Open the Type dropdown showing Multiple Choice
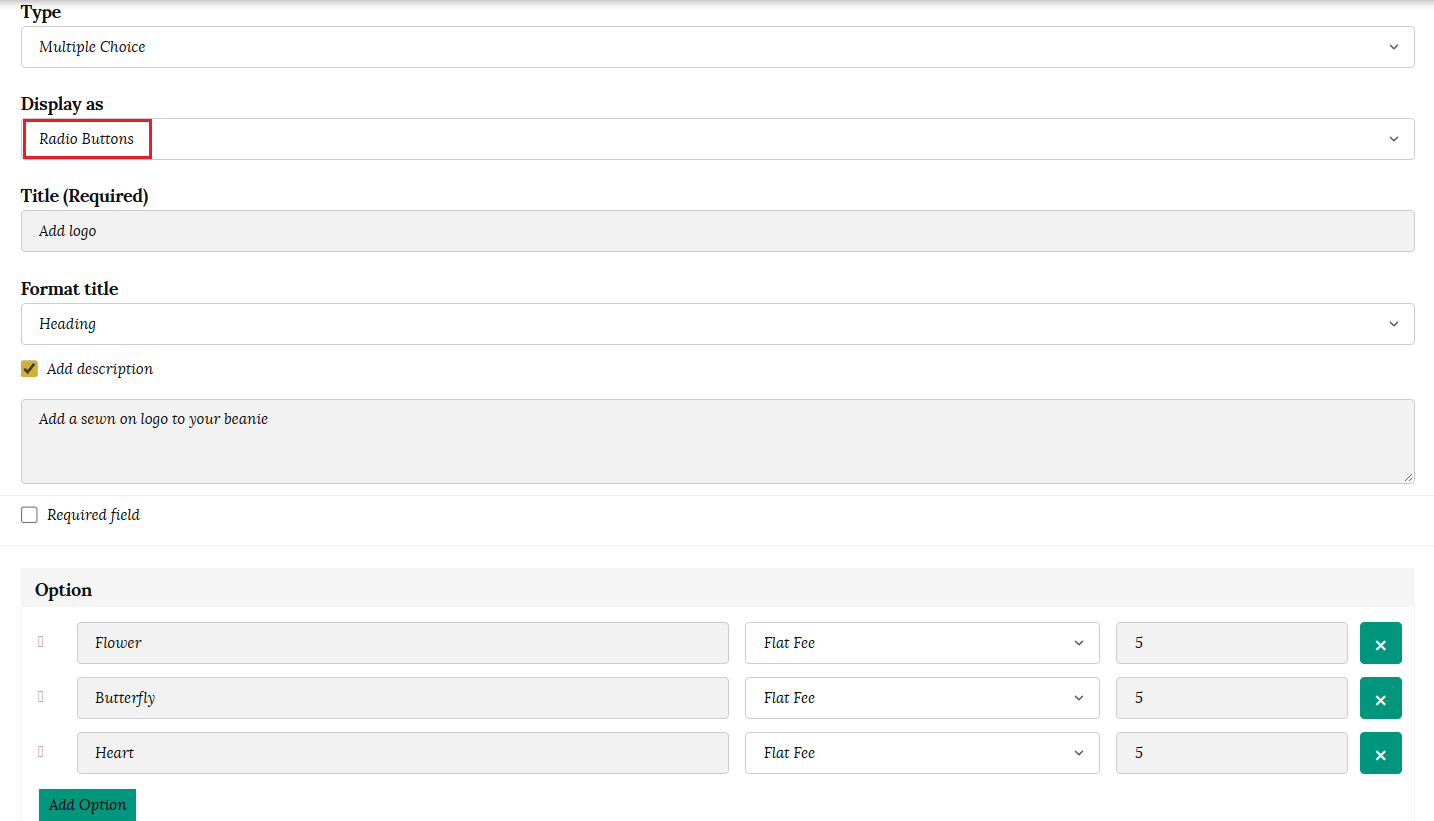1434x821 pixels. pos(718,47)
